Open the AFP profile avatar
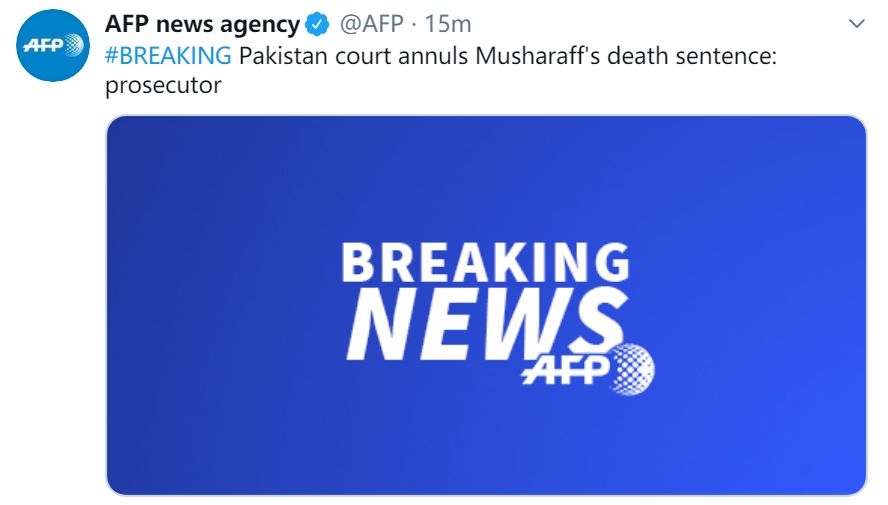Viewport: 888px width, 505px height. [53, 45]
